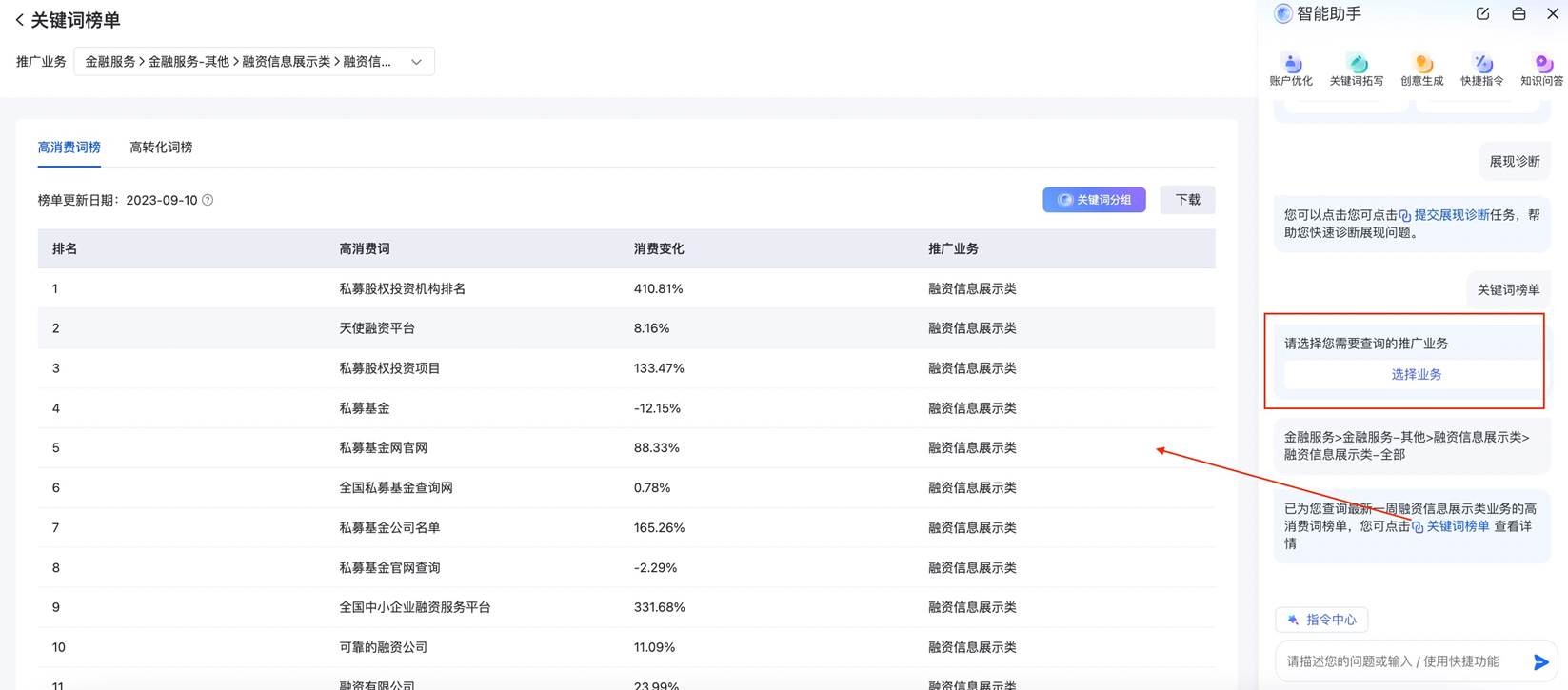The height and width of the screenshot is (690, 1568).
Task: Switch to 高转化词榜 tab
Action: [161, 148]
